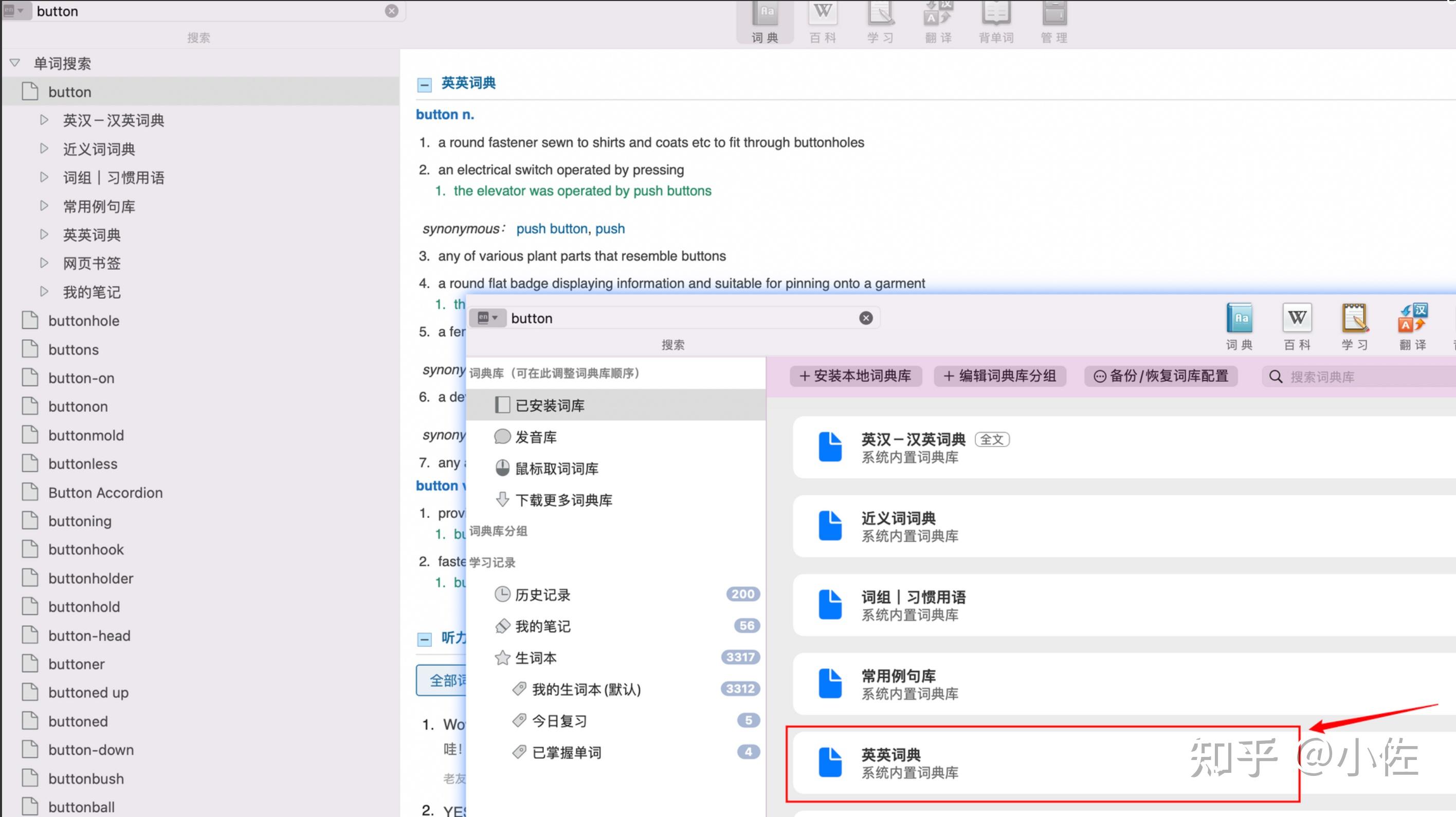
Task: Select 英汉－汉英词典 dictionary card
Action: point(1124,448)
